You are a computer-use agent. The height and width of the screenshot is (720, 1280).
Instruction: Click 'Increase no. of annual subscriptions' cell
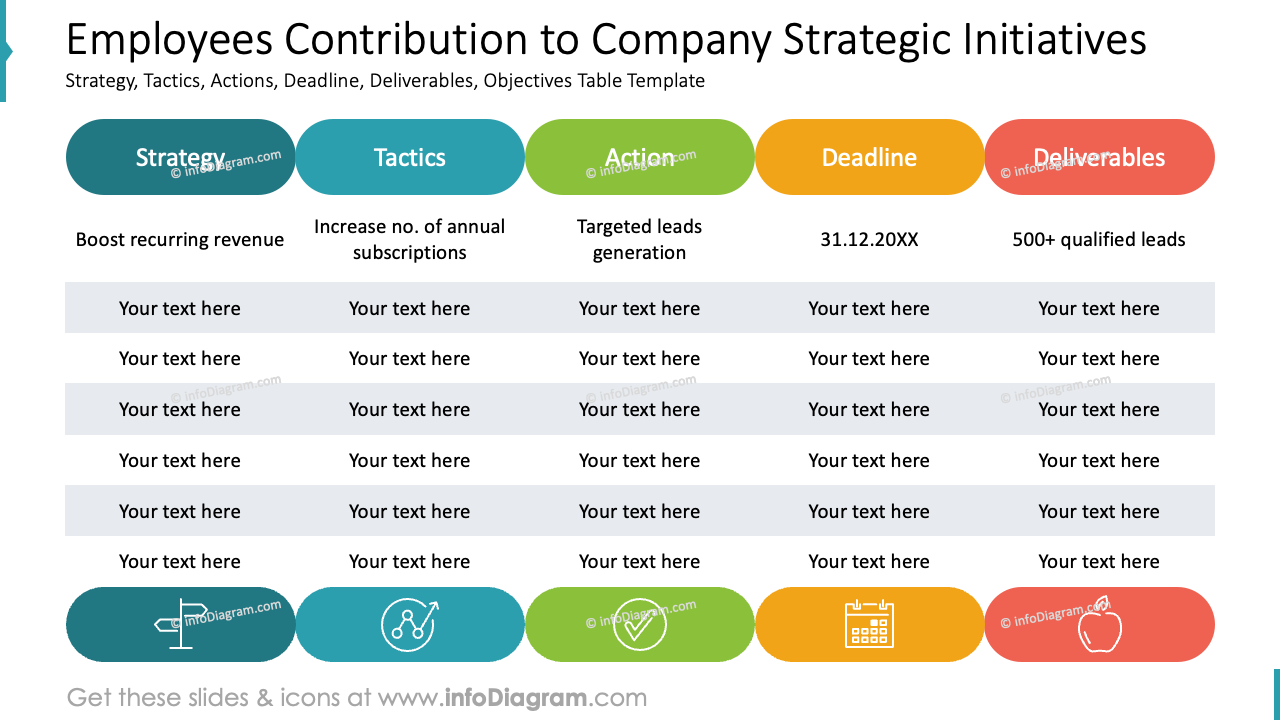410,240
